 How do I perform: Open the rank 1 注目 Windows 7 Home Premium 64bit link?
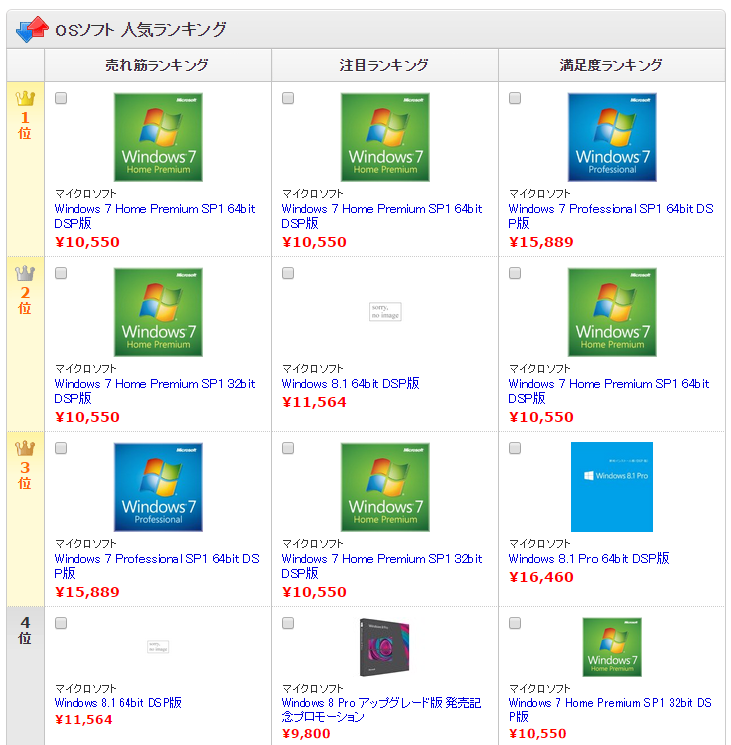click(x=382, y=216)
